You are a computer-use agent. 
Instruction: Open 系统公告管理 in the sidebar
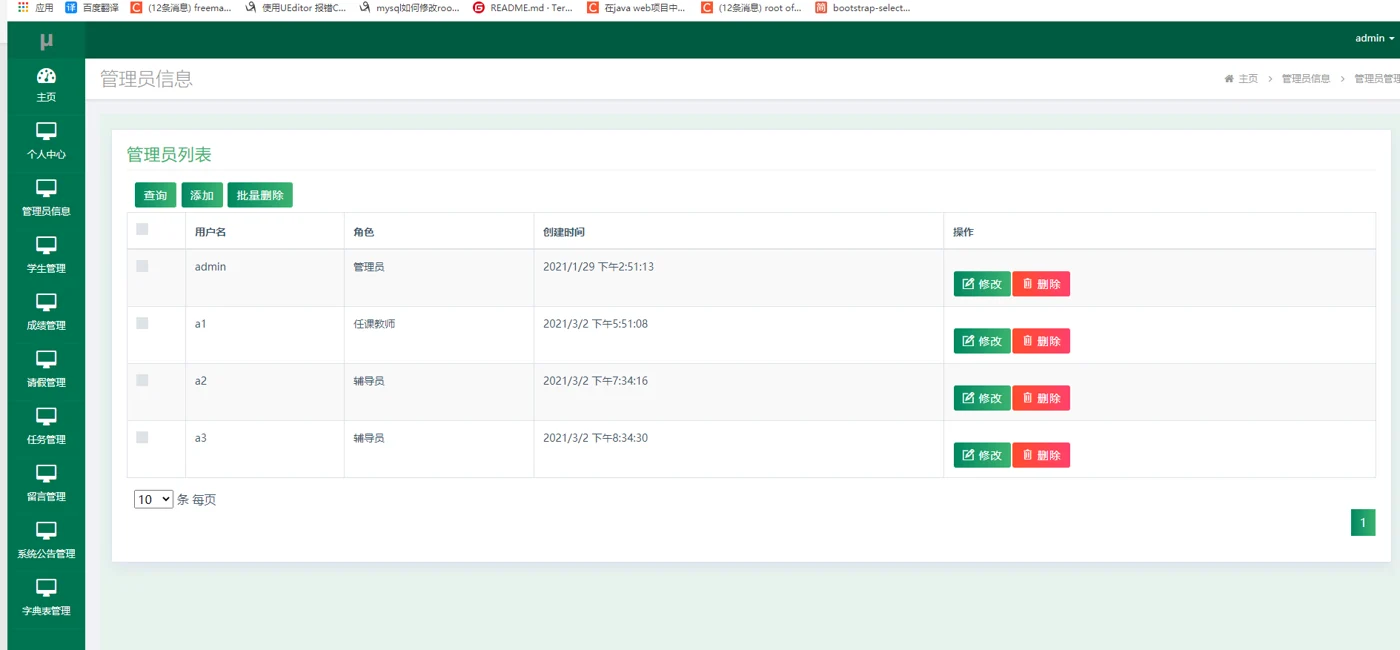click(46, 541)
